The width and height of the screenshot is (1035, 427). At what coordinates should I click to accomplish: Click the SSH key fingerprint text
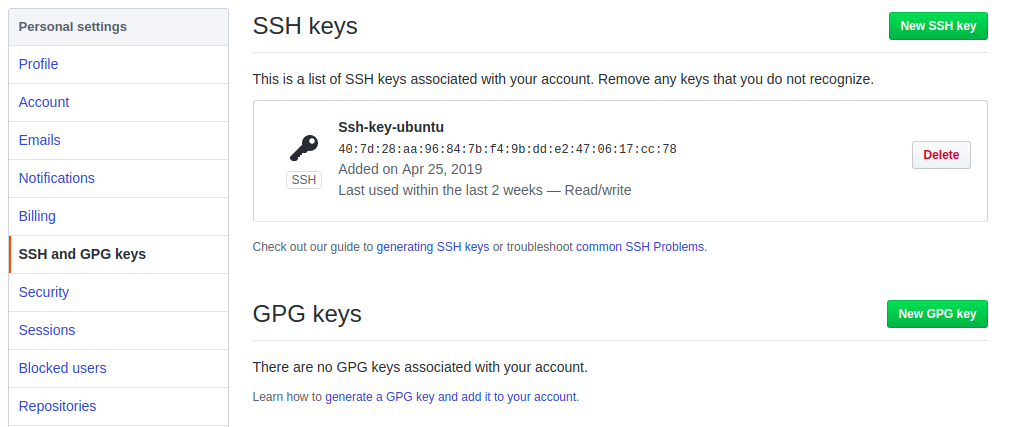click(507, 149)
